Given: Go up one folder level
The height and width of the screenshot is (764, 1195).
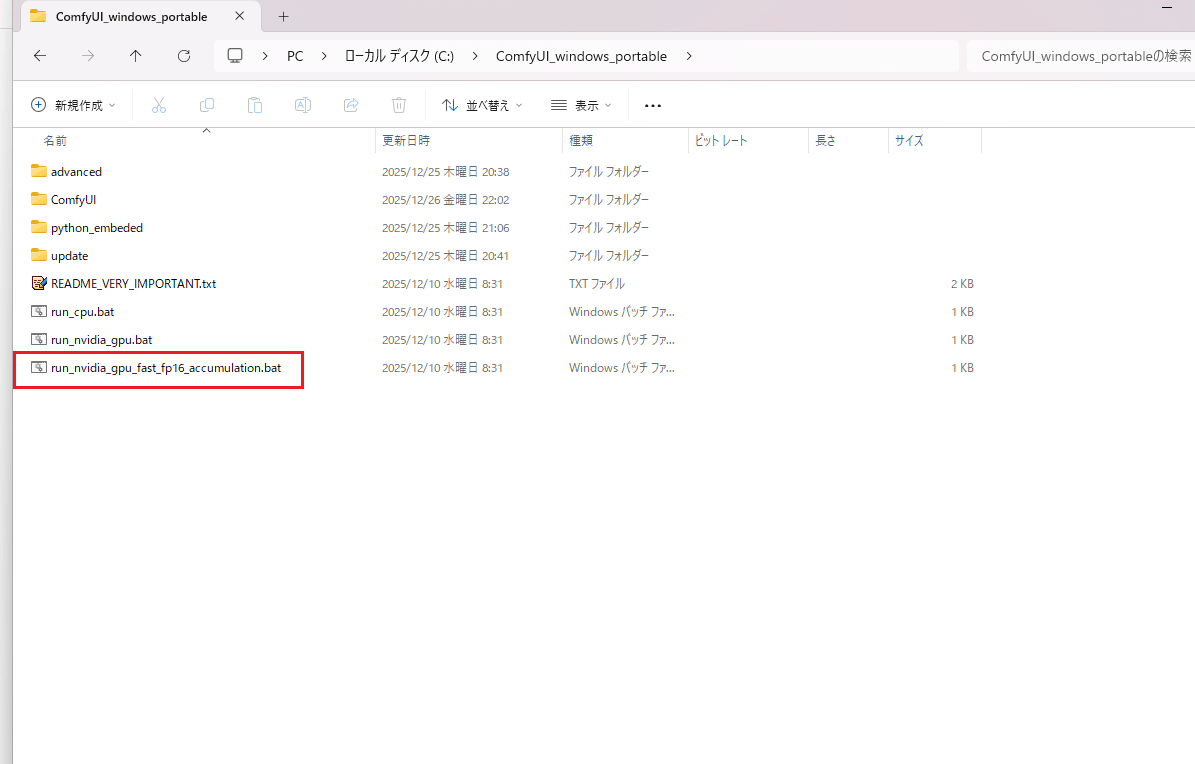Looking at the screenshot, I should tap(135, 56).
